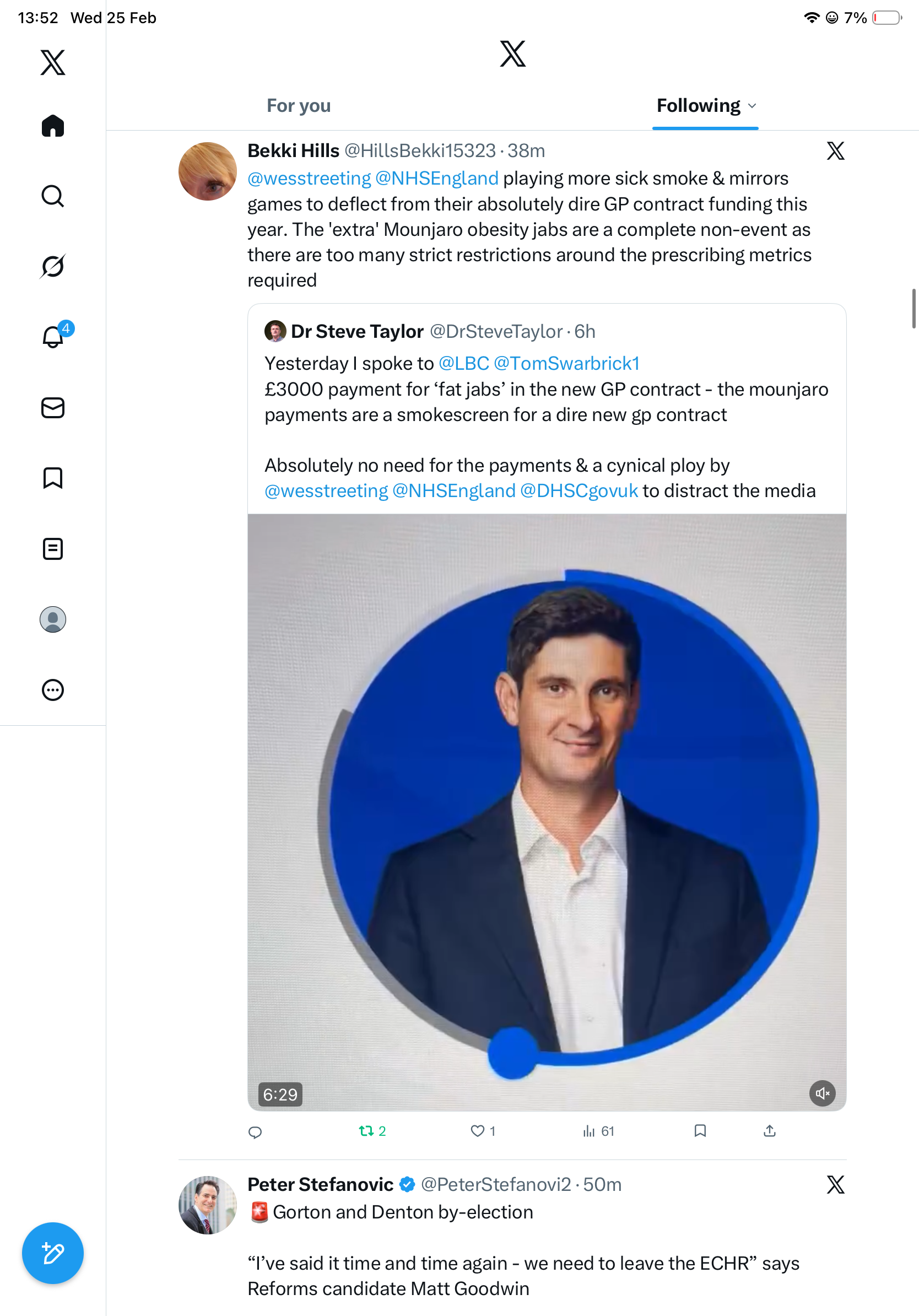Bookmark Bekki Hills' post
The width and height of the screenshot is (919, 1316).
tap(700, 1131)
